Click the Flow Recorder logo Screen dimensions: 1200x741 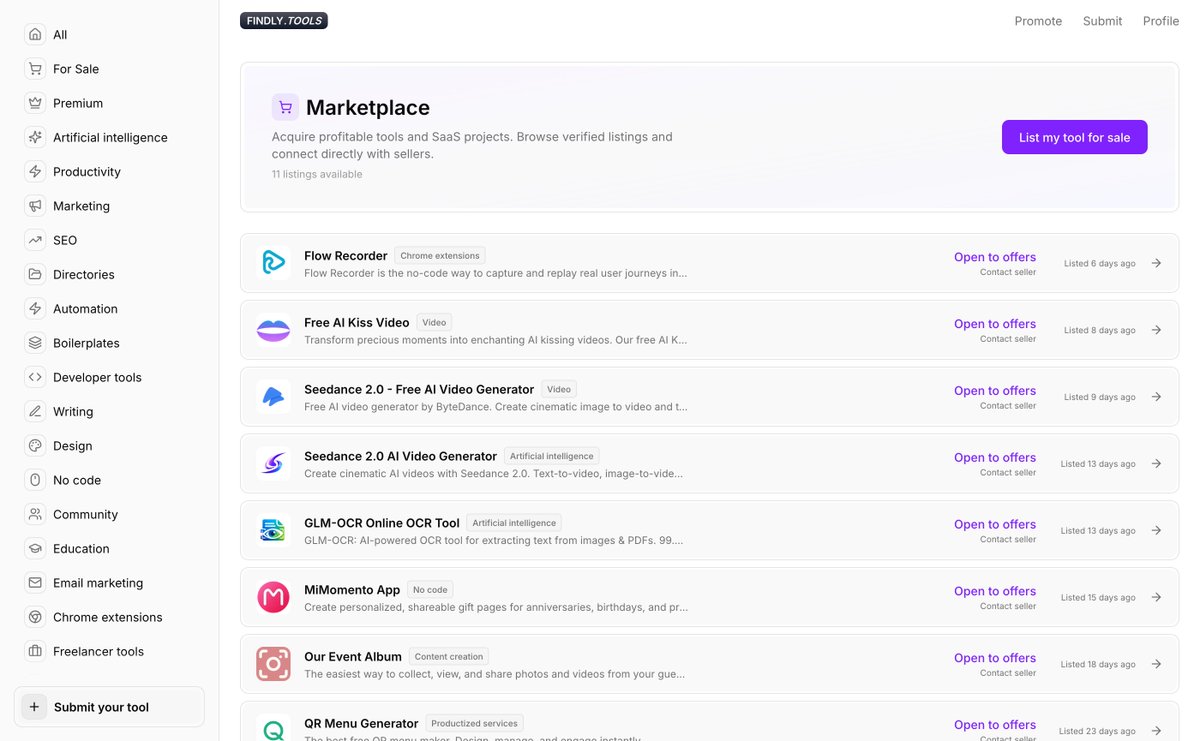click(x=273, y=263)
